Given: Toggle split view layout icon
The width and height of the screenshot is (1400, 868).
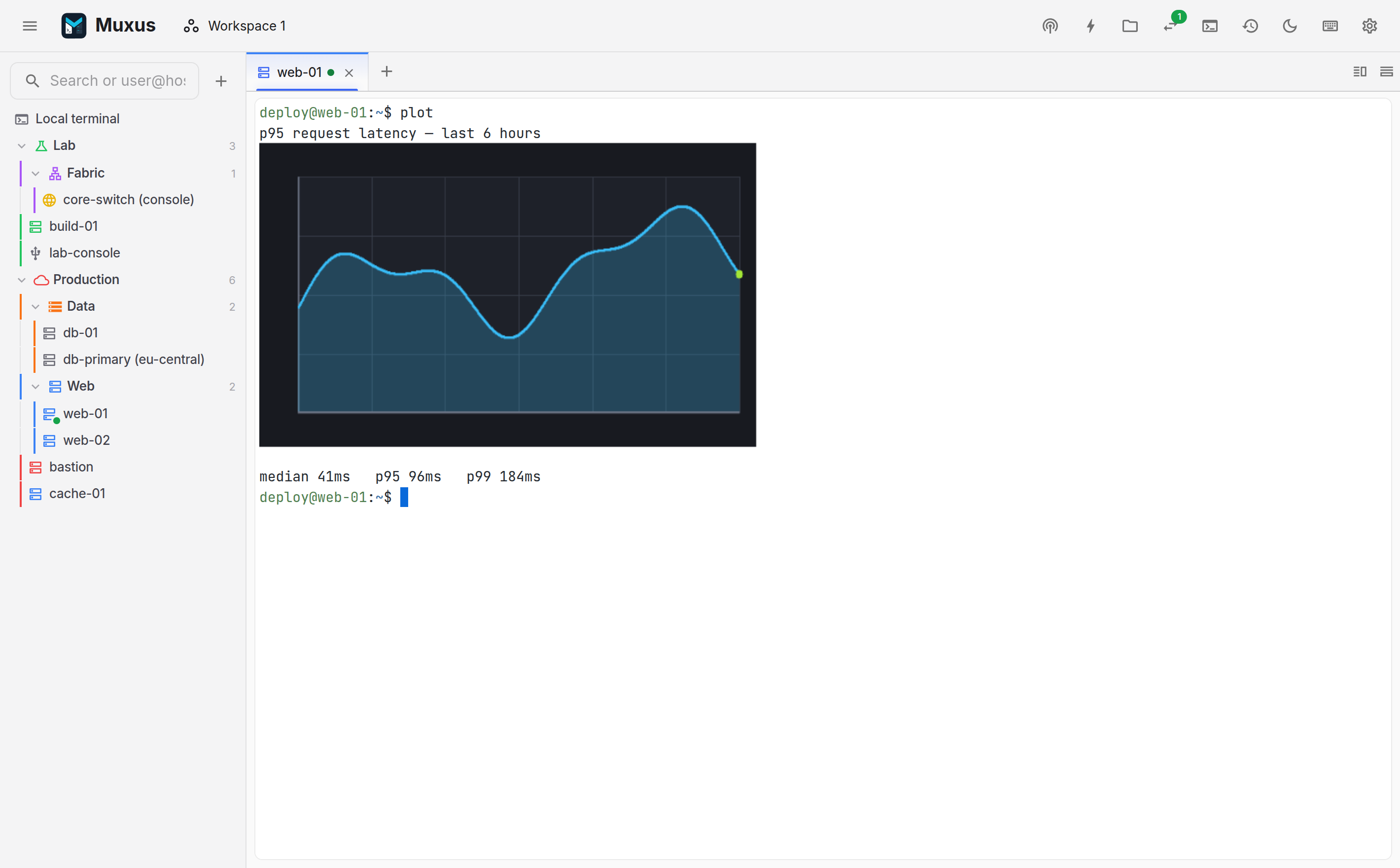Looking at the screenshot, I should tap(1359, 72).
